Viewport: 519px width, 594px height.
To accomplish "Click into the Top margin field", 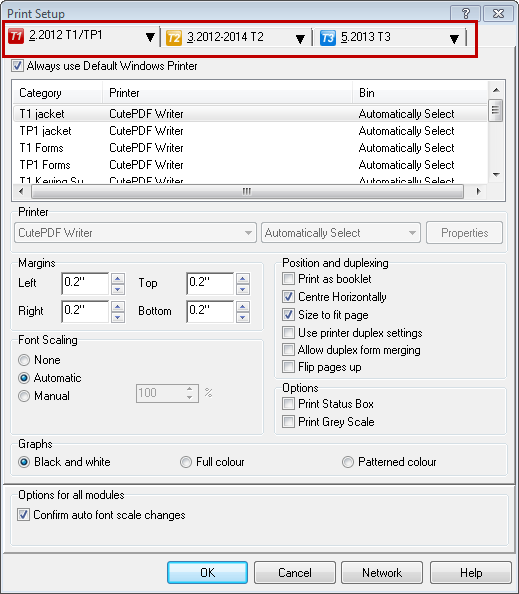I will click(210, 283).
